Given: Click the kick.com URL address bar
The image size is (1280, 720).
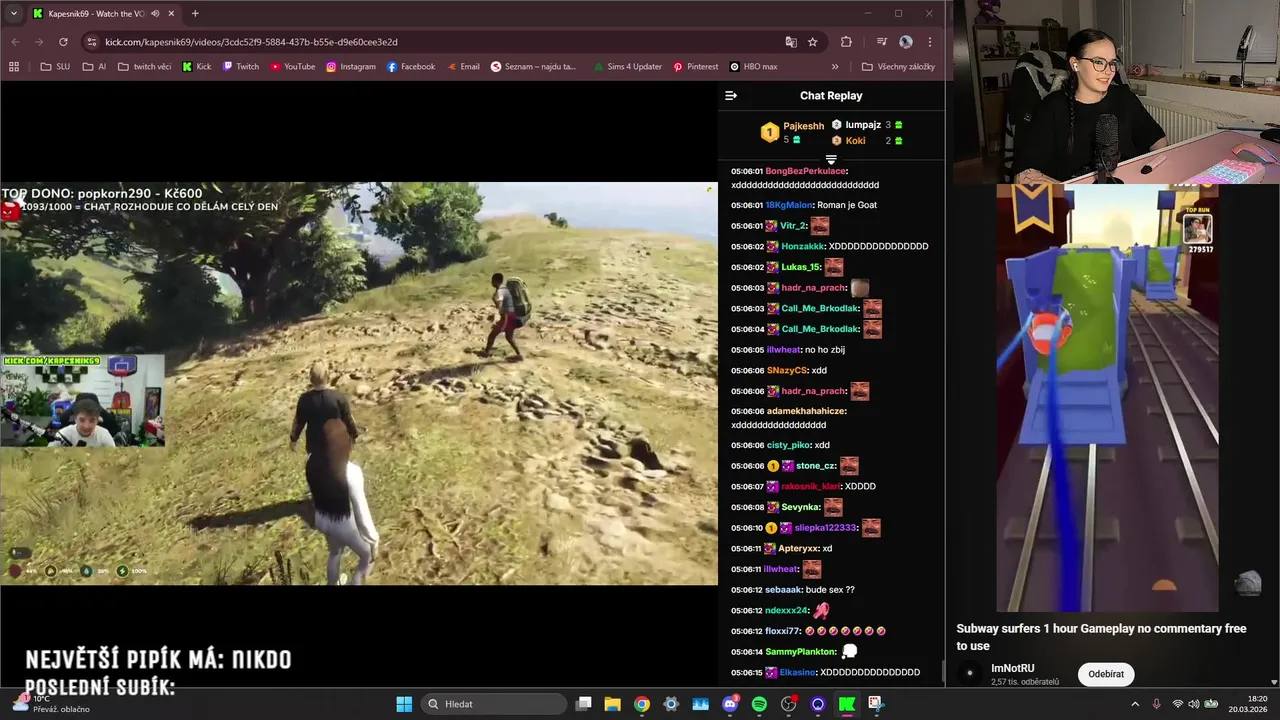Looking at the screenshot, I should [430, 42].
